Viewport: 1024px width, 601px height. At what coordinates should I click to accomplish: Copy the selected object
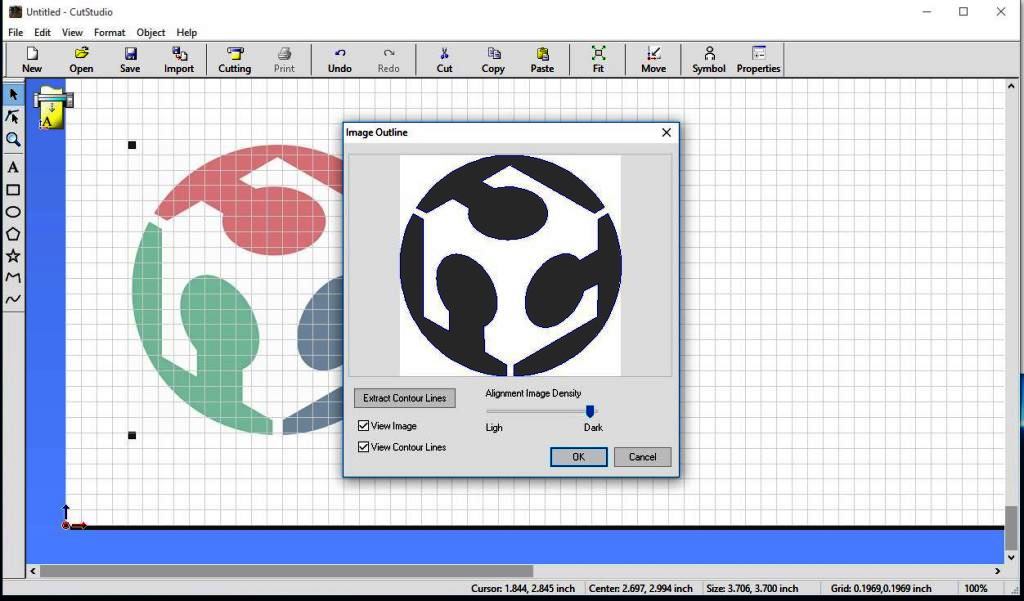coord(493,60)
